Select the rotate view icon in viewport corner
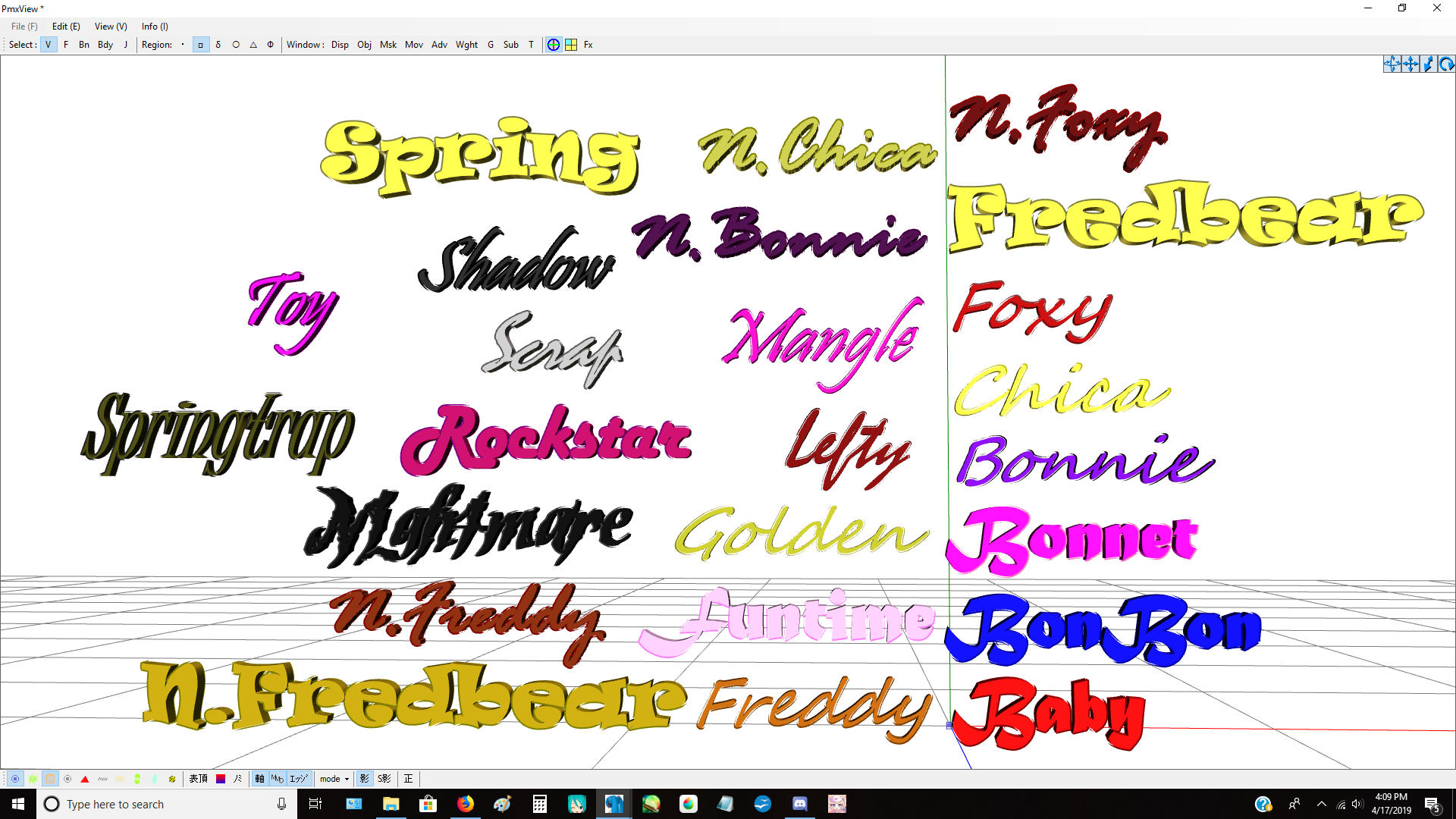 click(1447, 64)
